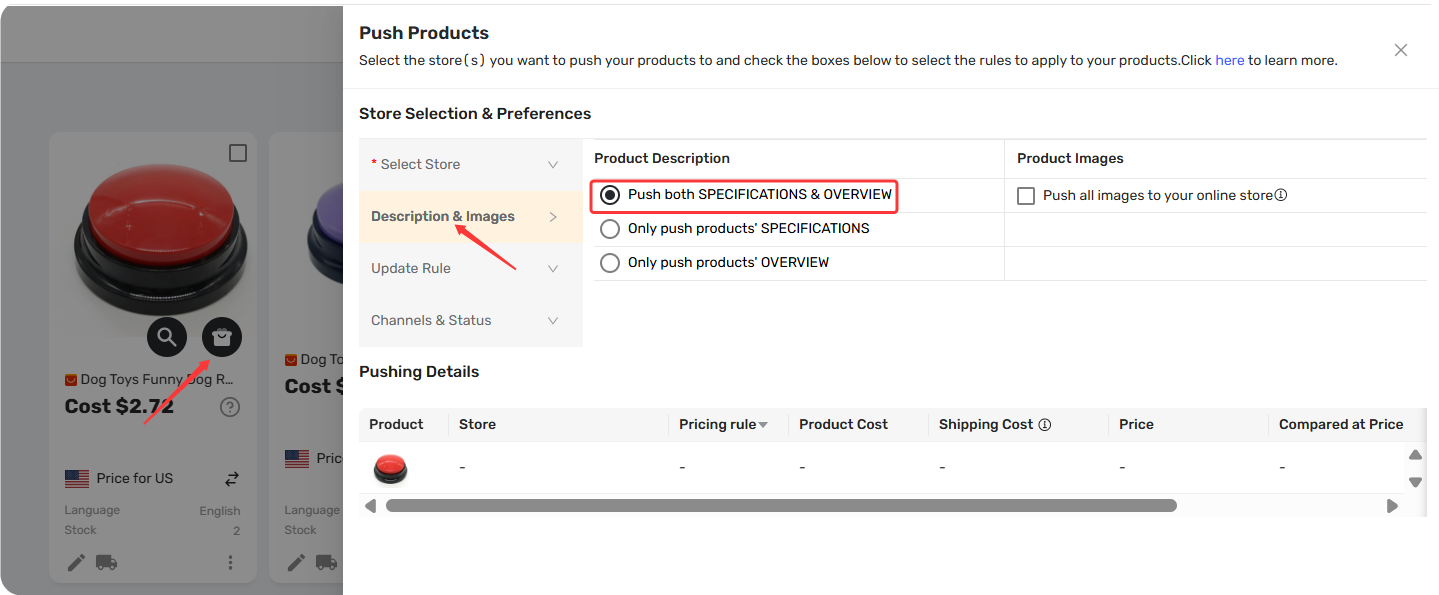Click the pencil edit icon on first product card

(x=76, y=562)
